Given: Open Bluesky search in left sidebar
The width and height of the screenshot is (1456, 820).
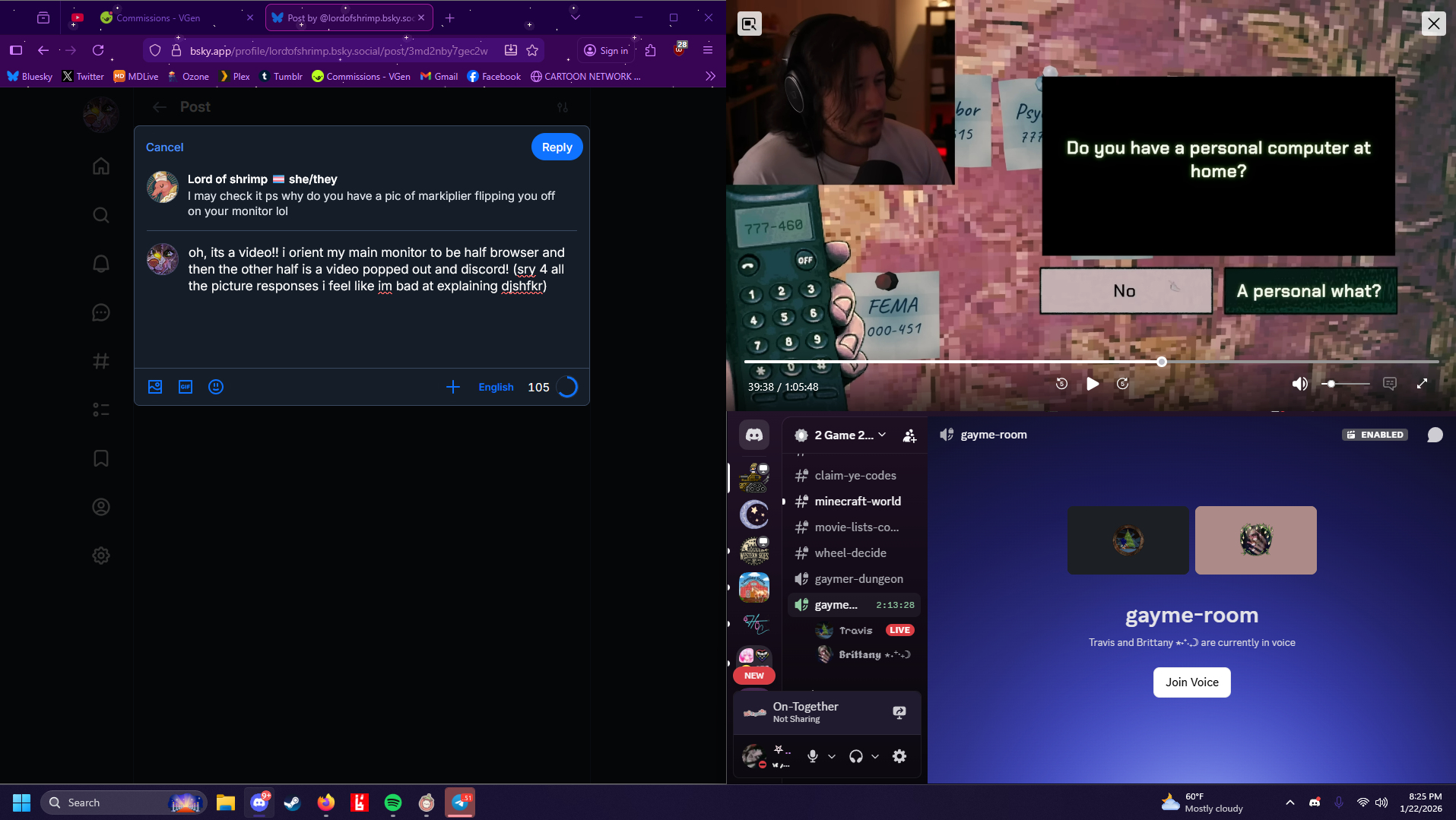Looking at the screenshot, I should click(101, 215).
